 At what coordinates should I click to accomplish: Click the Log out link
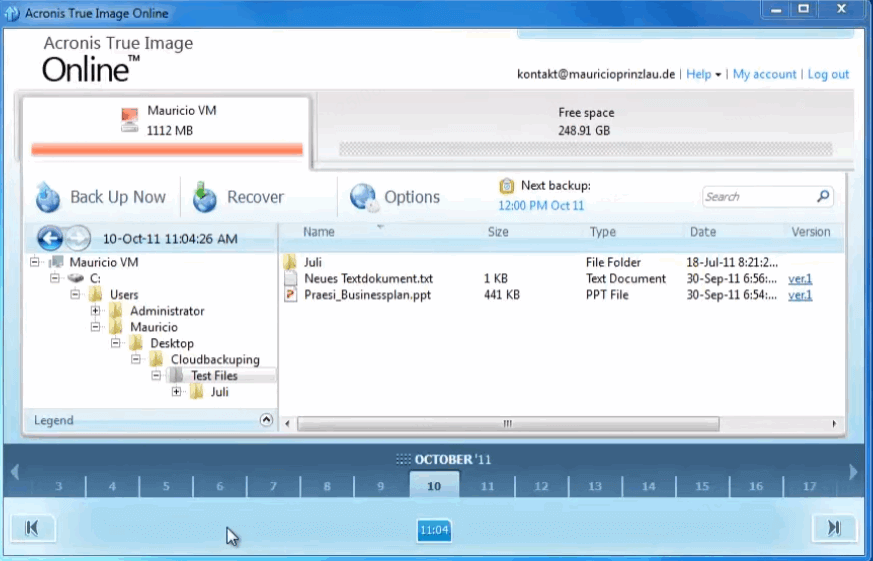(x=828, y=74)
